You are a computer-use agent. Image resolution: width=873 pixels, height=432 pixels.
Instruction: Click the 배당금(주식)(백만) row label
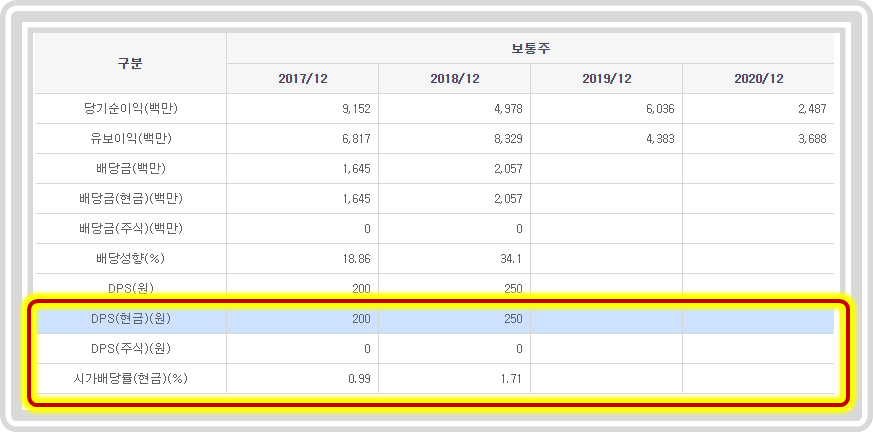coord(130,229)
